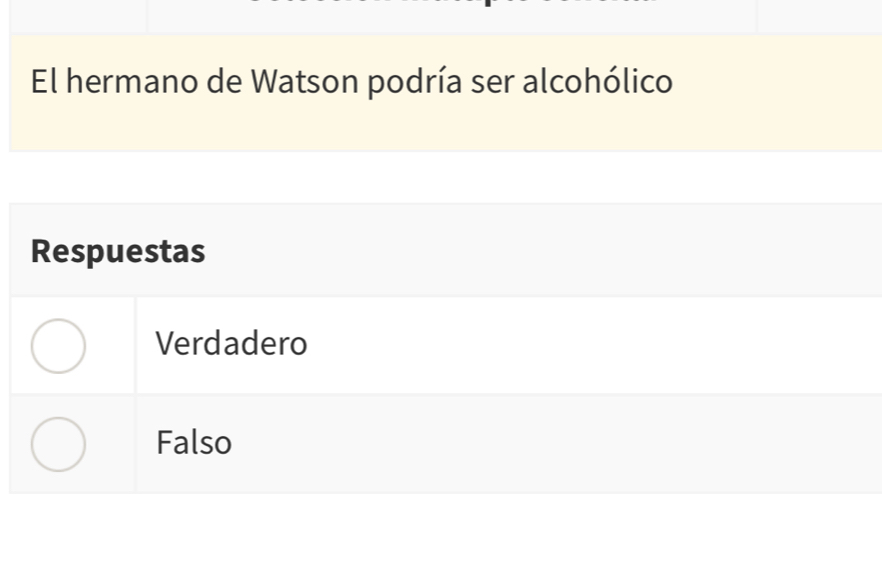
Task: Click the word "Watson" in the question
Action: click(304, 81)
